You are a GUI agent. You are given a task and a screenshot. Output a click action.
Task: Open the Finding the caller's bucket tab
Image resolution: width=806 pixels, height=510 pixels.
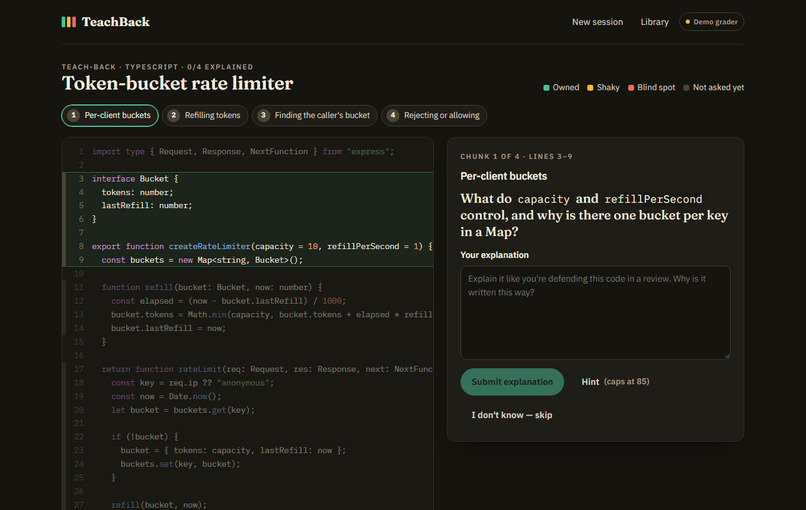pyautogui.click(x=315, y=115)
